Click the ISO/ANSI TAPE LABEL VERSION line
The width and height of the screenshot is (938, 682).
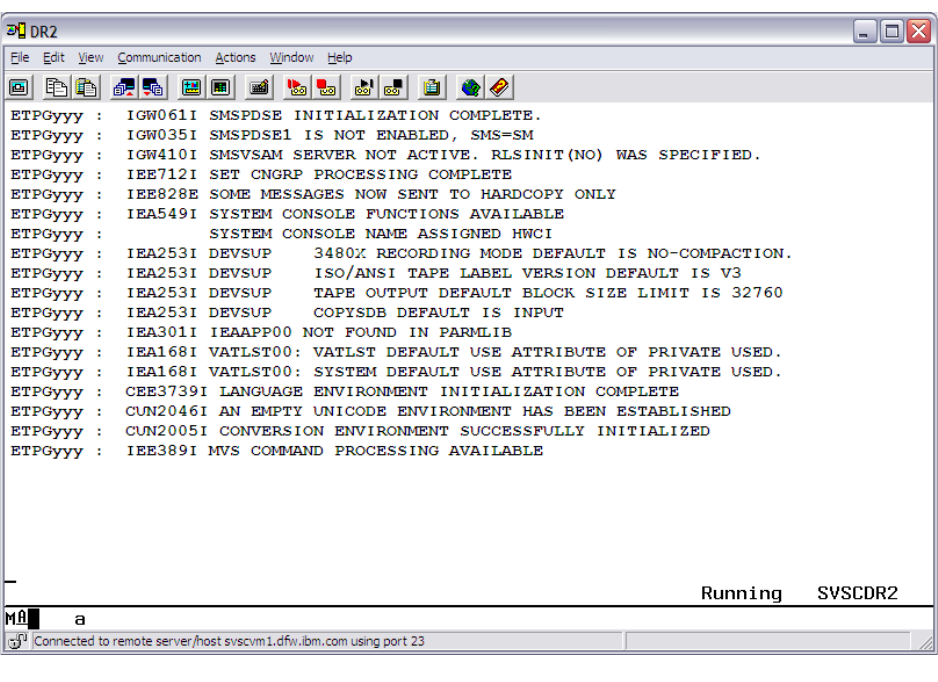pyautogui.click(x=376, y=273)
